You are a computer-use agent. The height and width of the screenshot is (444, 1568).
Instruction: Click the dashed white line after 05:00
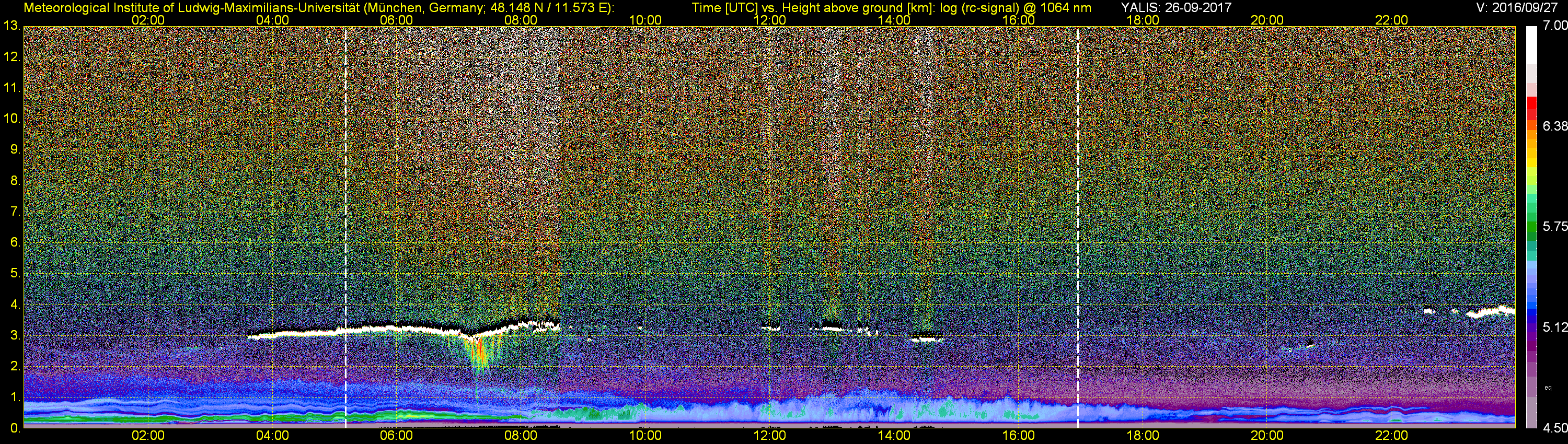pyautogui.click(x=345, y=226)
